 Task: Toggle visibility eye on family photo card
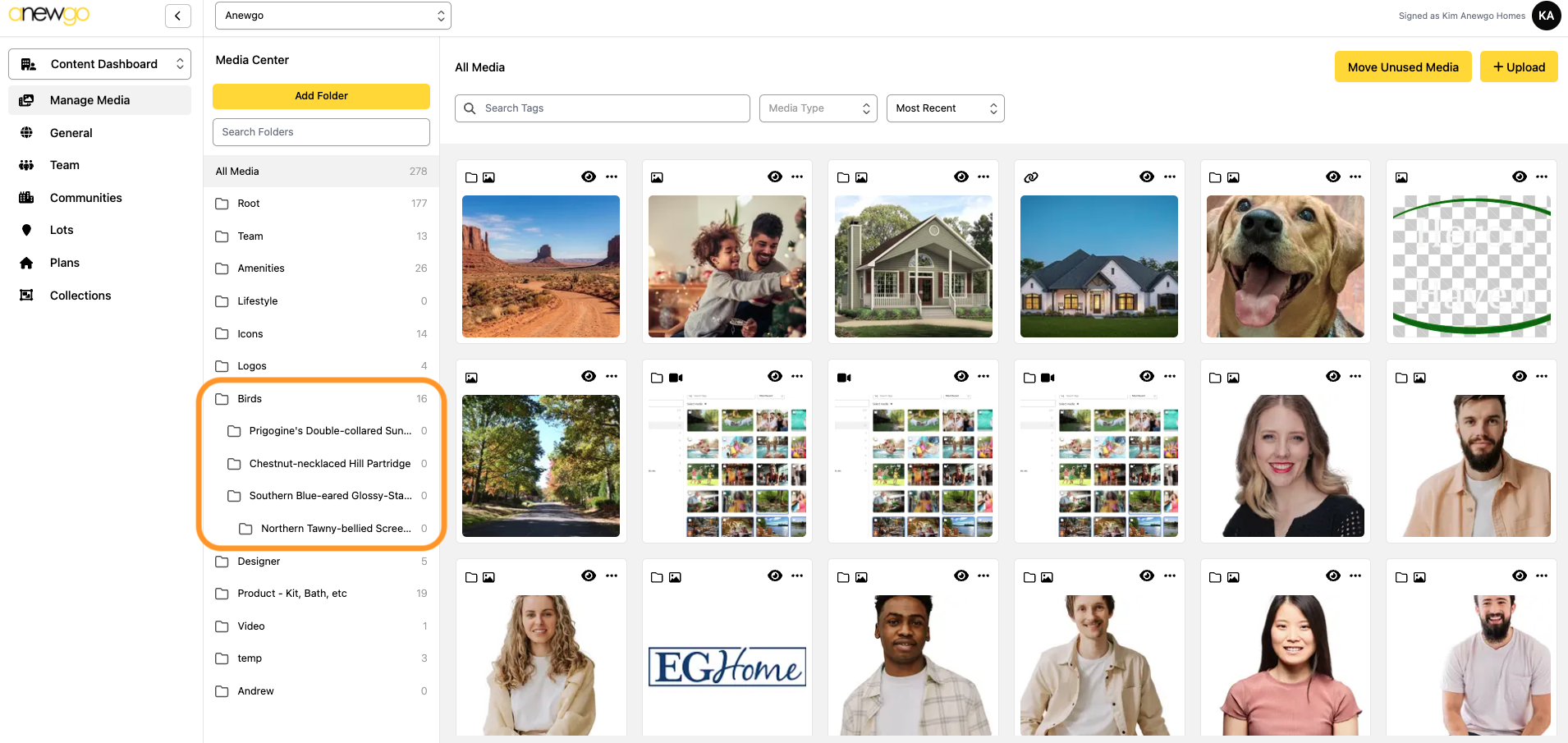click(774, 177)
